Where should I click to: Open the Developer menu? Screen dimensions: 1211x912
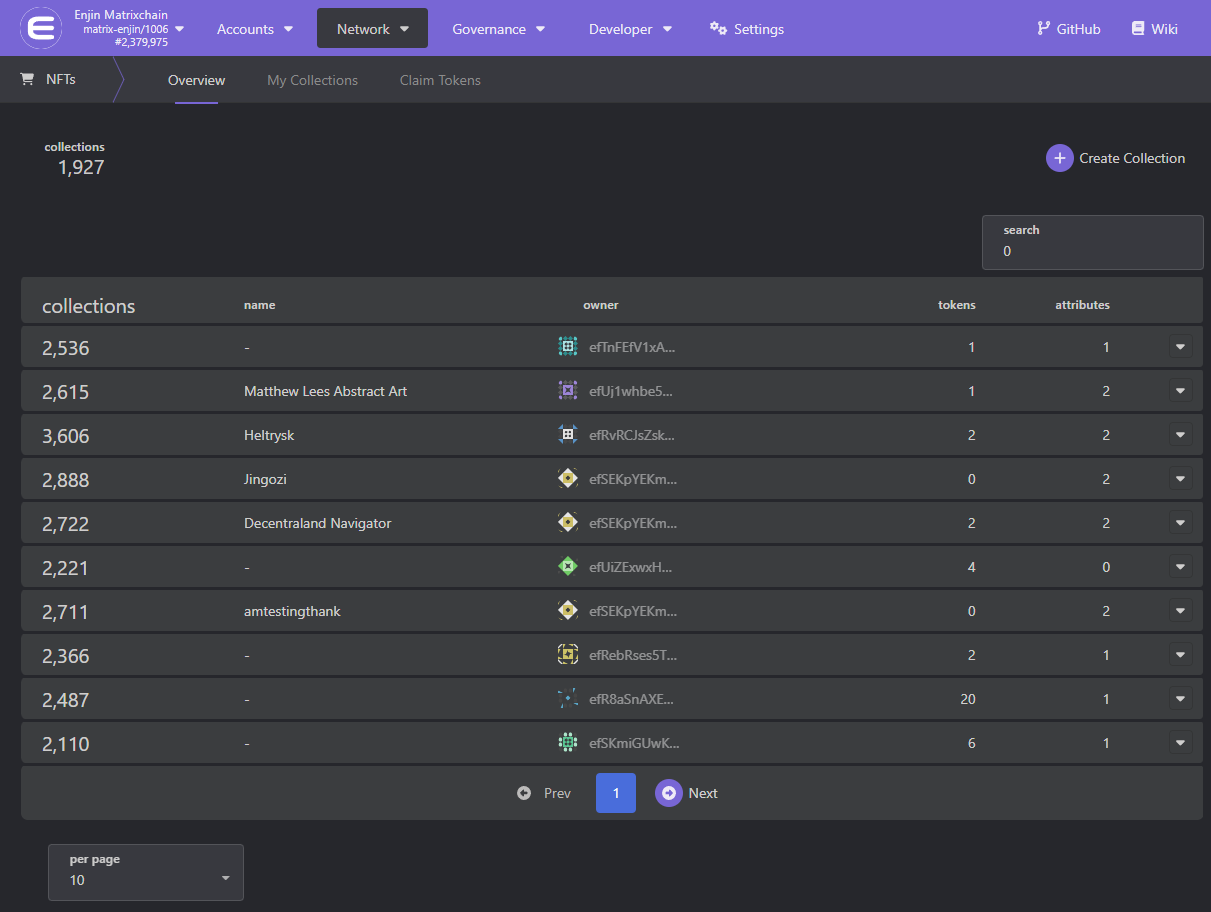coord(630,29)
